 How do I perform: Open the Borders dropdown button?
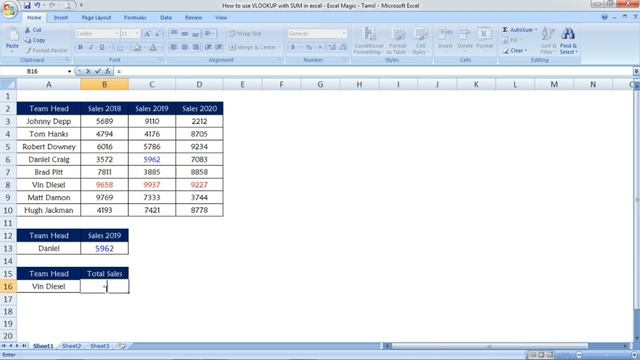[x=122, y=47]
